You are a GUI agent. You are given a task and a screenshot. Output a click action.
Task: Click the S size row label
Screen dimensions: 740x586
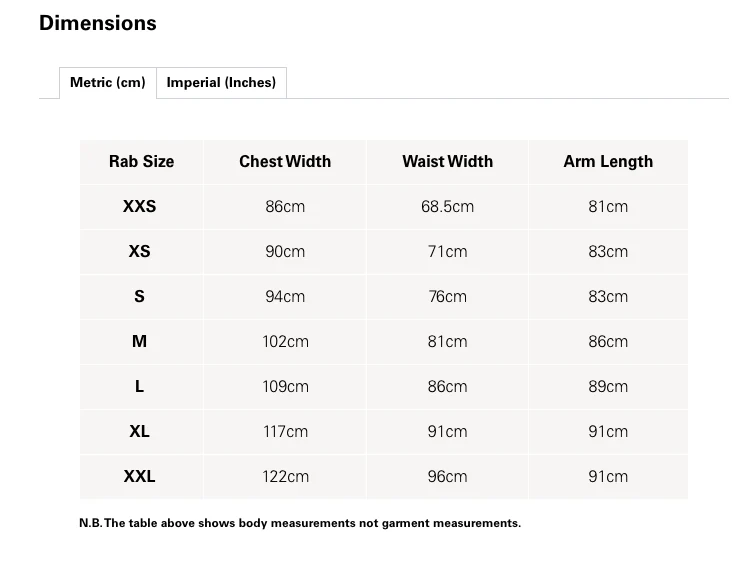[139, 296]
